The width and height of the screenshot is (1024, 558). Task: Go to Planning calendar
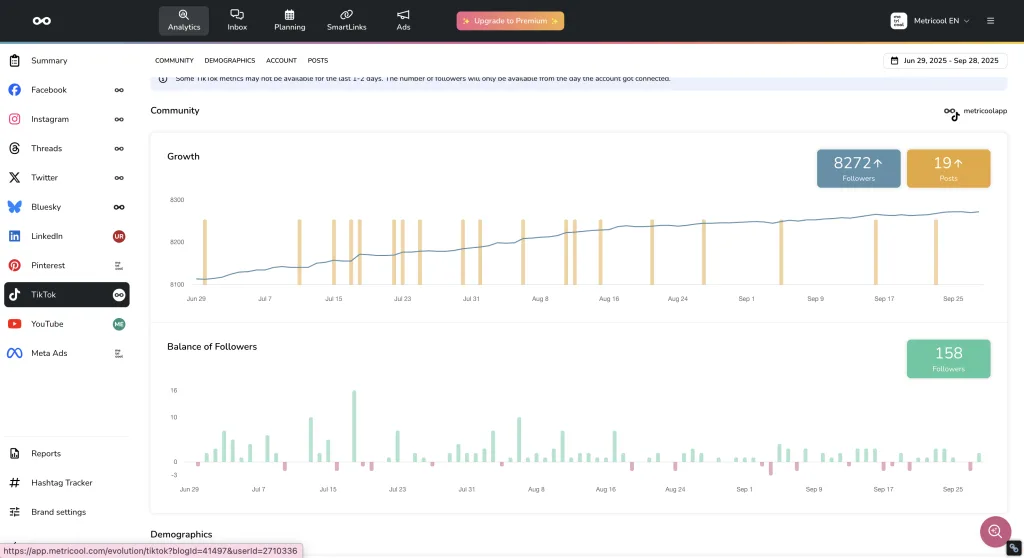coord(289,20)
